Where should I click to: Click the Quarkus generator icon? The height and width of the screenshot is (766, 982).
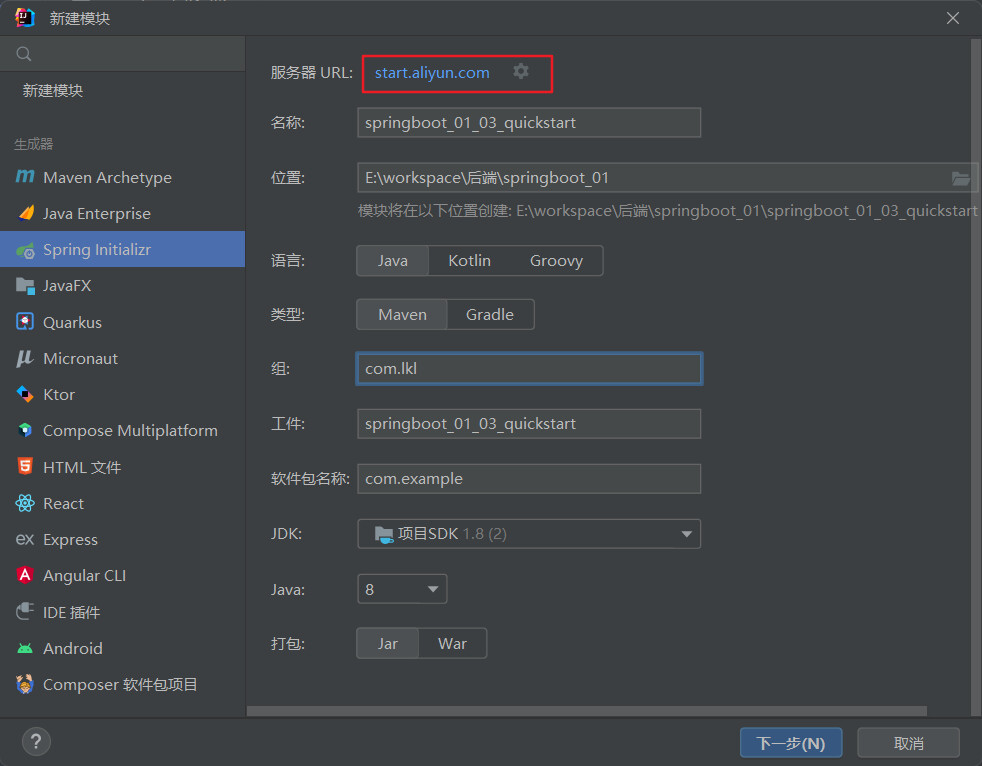[x=25, y=322]
